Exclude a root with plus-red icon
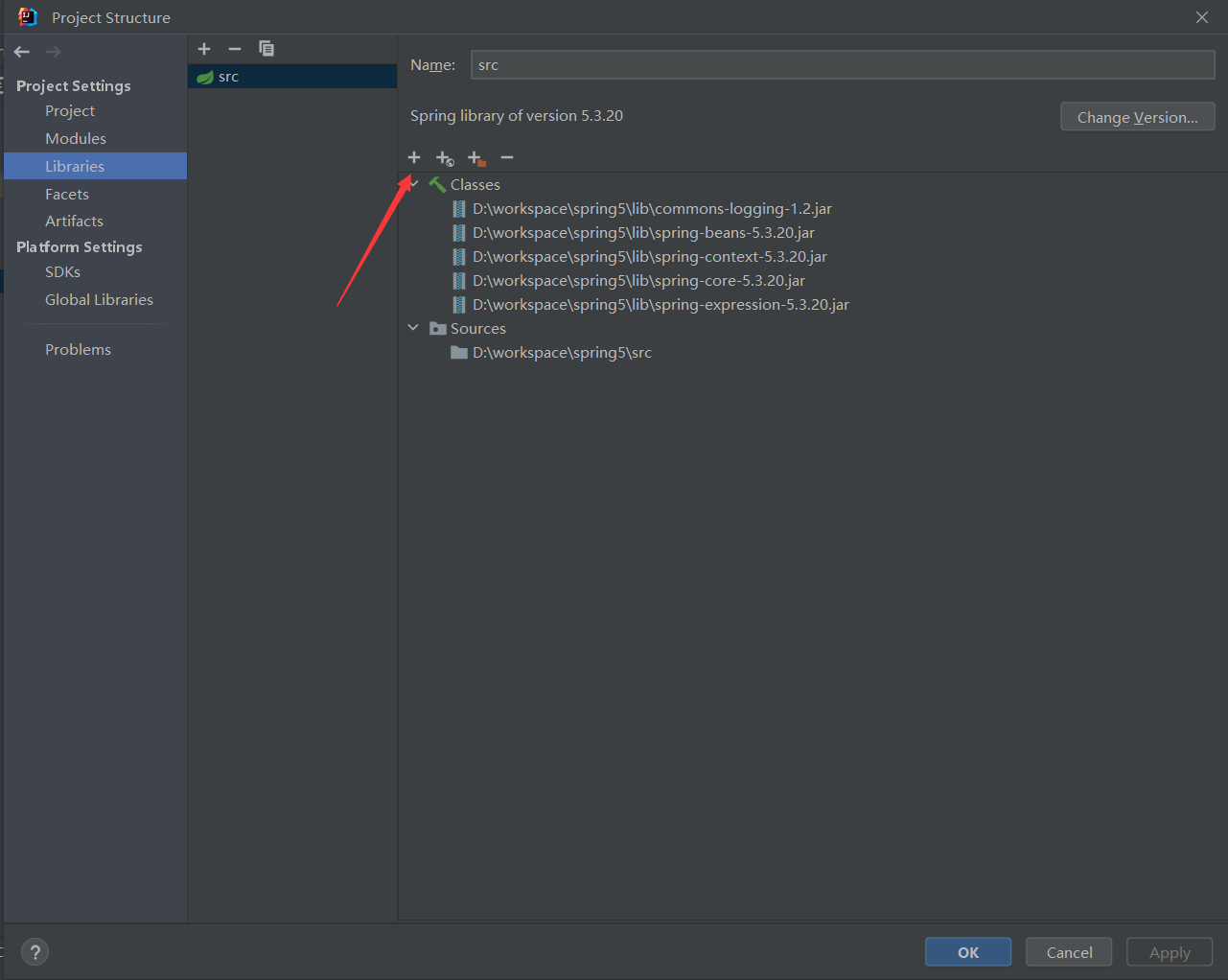1228x980 pixels. [x=476, y=158]
